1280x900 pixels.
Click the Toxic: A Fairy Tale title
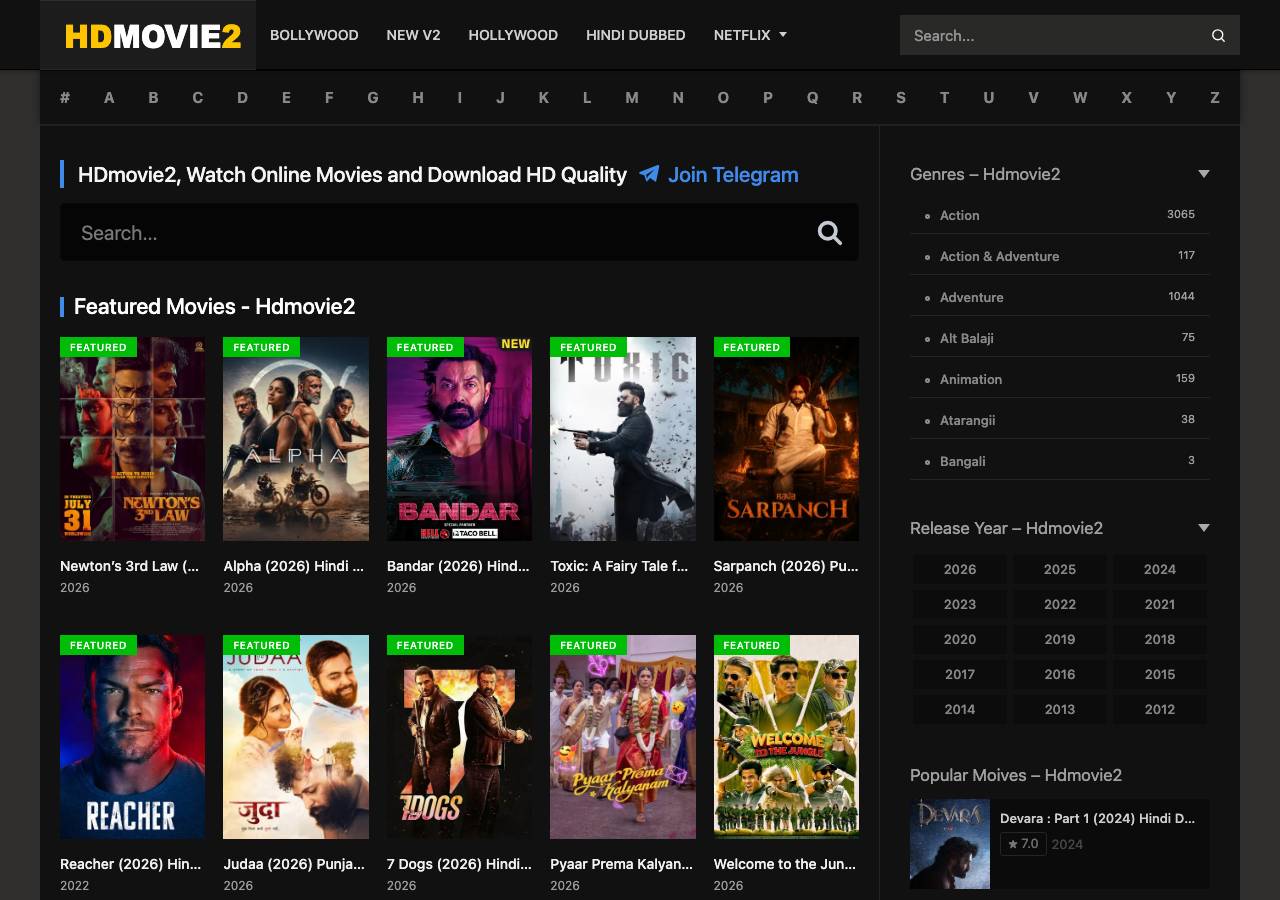(x=619, y=566)
